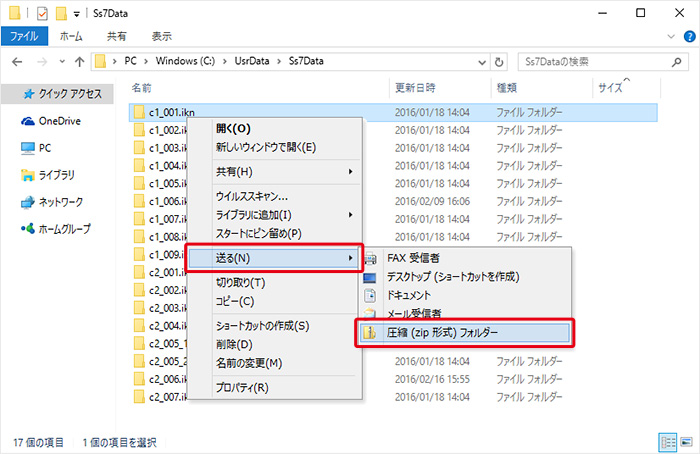The width and height of the screenshot is (700, 454).
Task: Click folder icon of c1_002 row
Action: coord(139,130)
